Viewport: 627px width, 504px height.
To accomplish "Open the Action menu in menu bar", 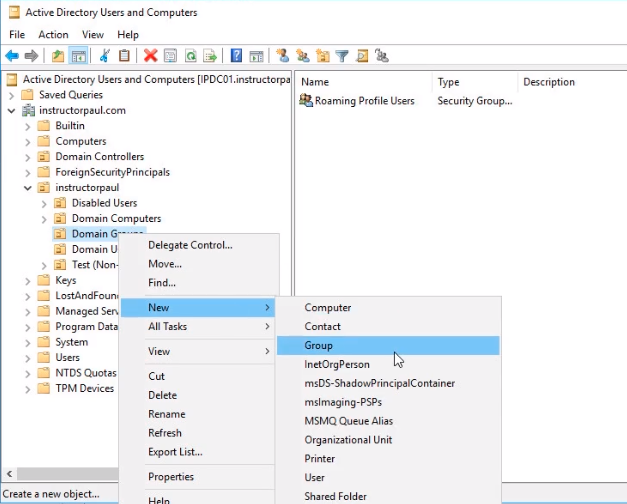I will (53, 35).
